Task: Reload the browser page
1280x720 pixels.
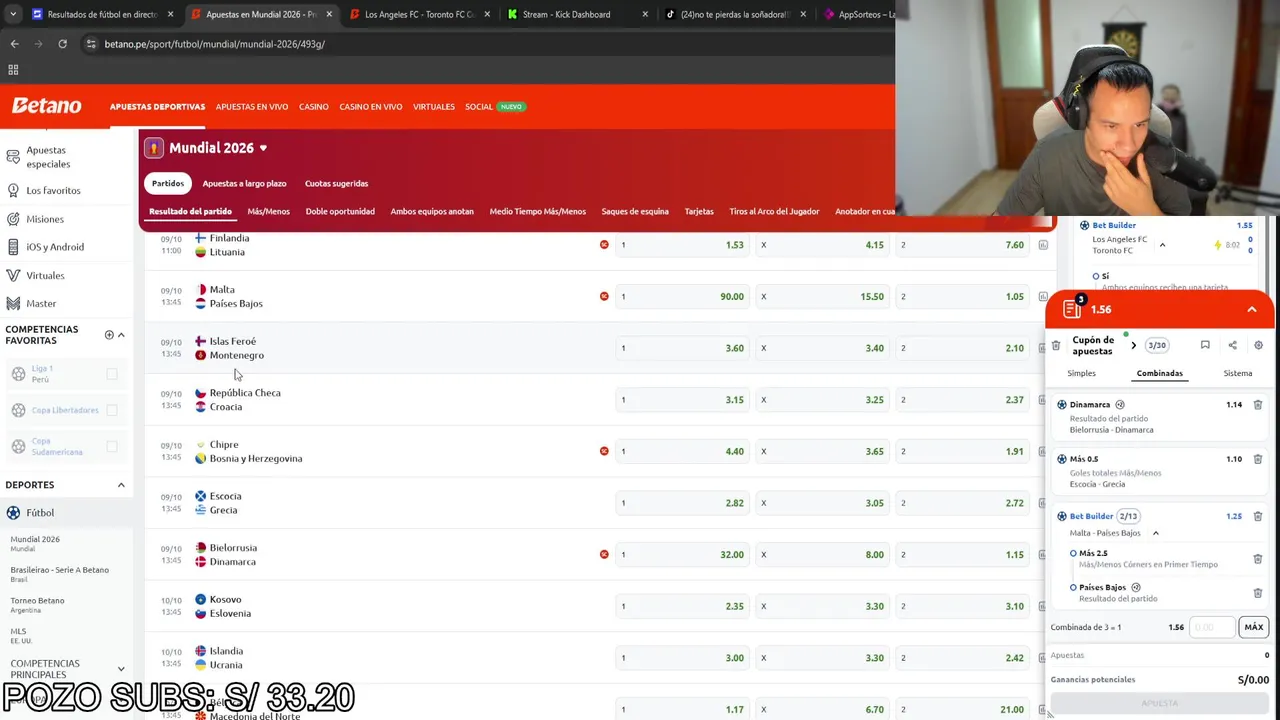Action: click(x=62, y=44)
